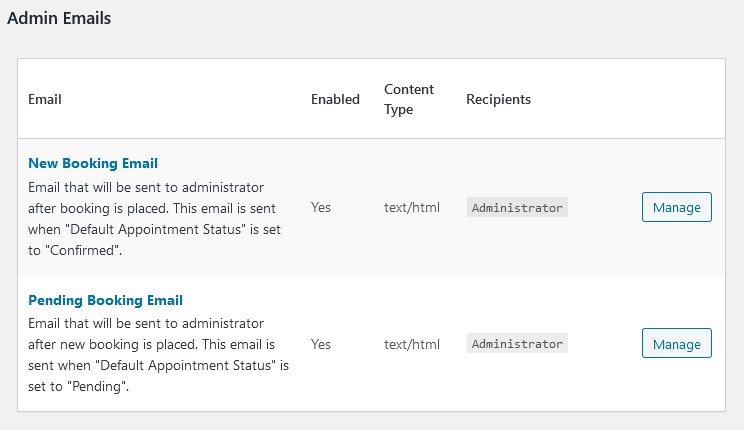Screen dimensions: 744x430
Task: Click Administrator tag in New Booking row
Action: (x=517, y=208)
